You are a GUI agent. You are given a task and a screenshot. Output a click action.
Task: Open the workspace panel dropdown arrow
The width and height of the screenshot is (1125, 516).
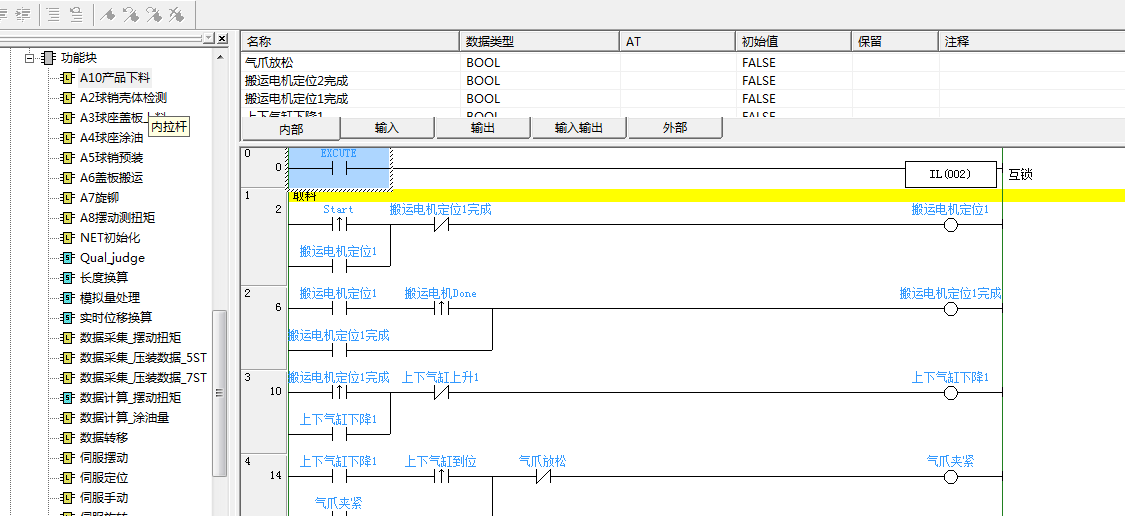[209, 38]
